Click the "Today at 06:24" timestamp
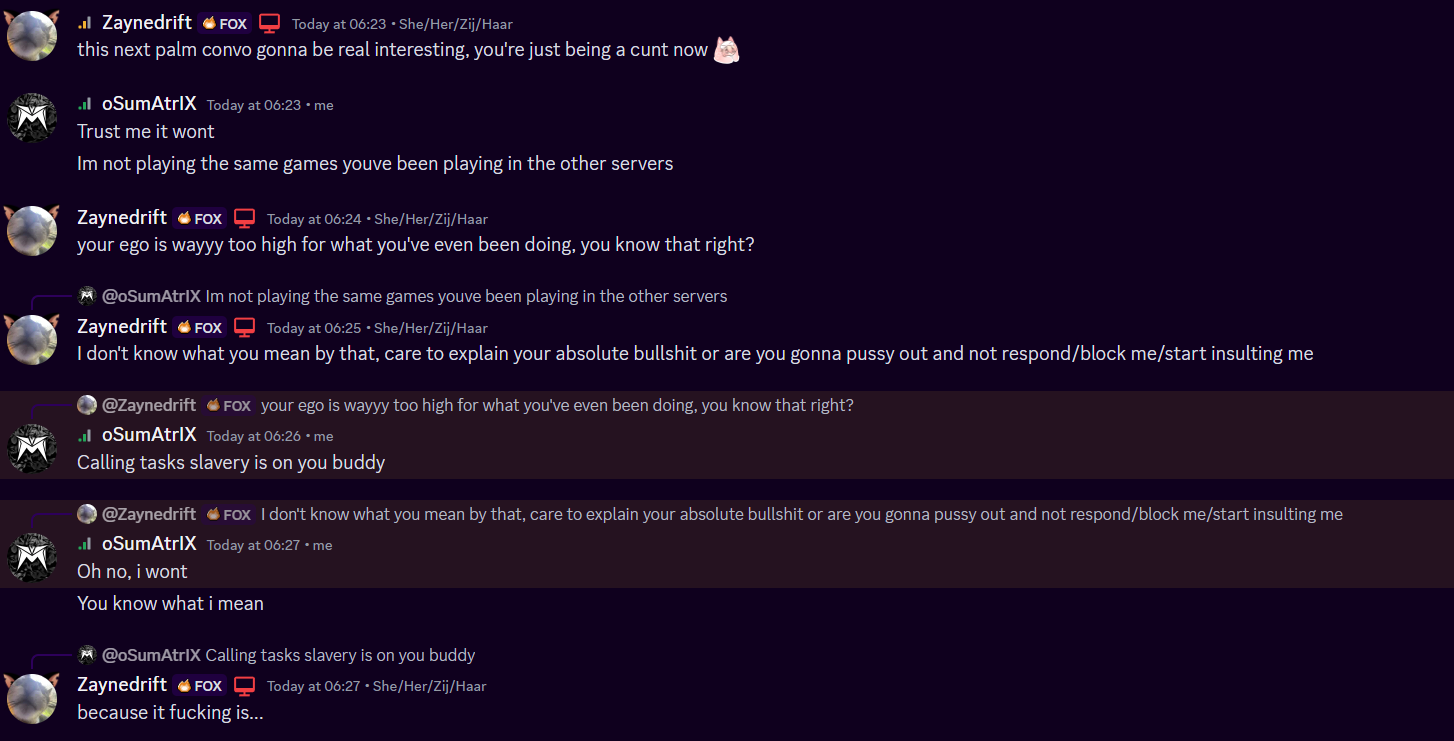This screenshot has width=1454, height=741. click(x=312, y=219)
